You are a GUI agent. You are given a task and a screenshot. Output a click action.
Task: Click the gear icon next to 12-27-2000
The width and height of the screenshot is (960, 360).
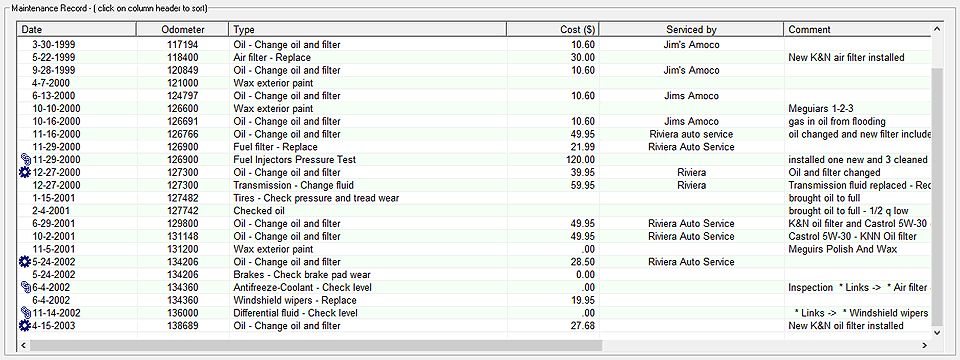(25, 173)
